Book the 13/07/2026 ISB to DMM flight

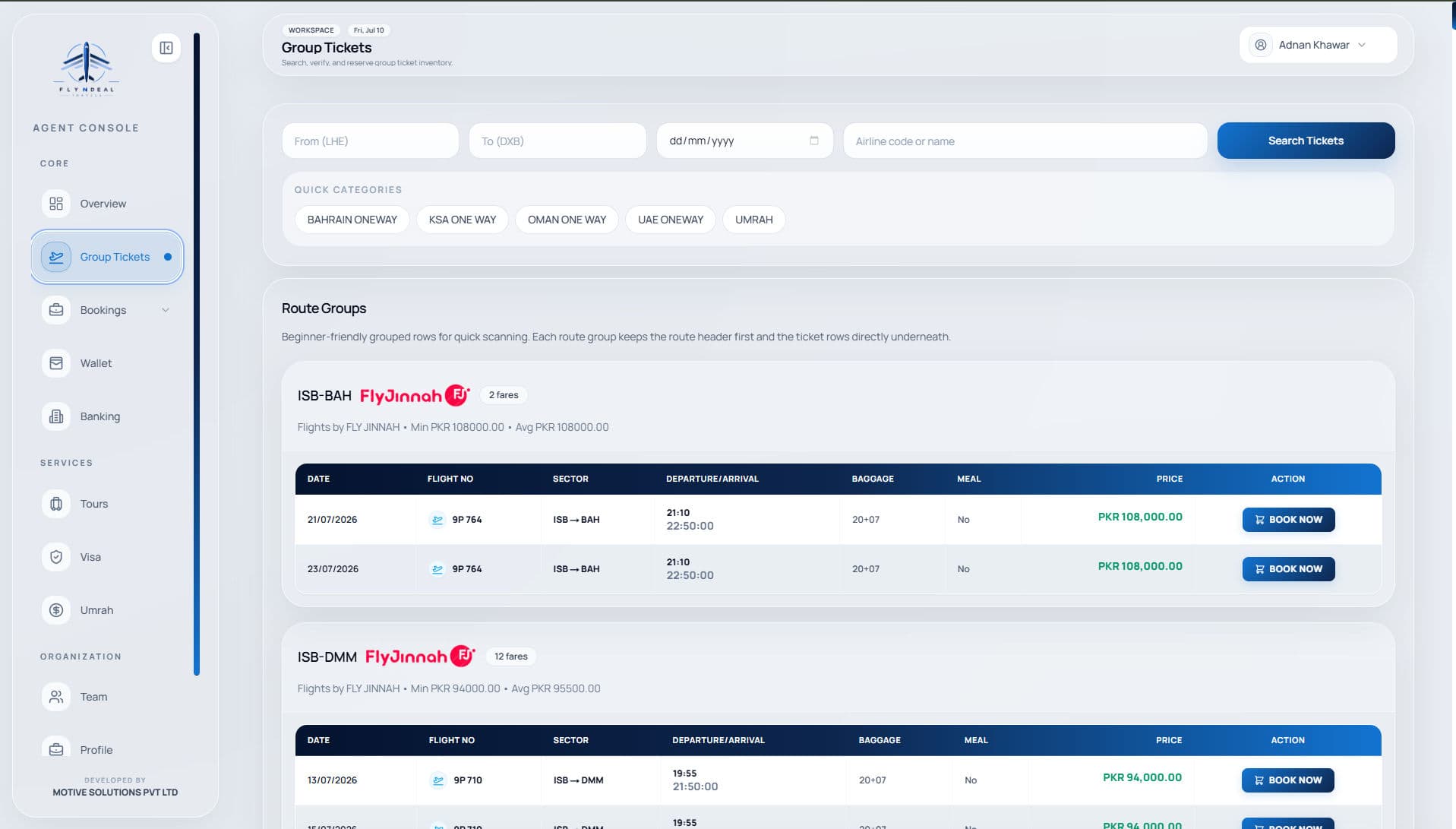point(1287,780)
